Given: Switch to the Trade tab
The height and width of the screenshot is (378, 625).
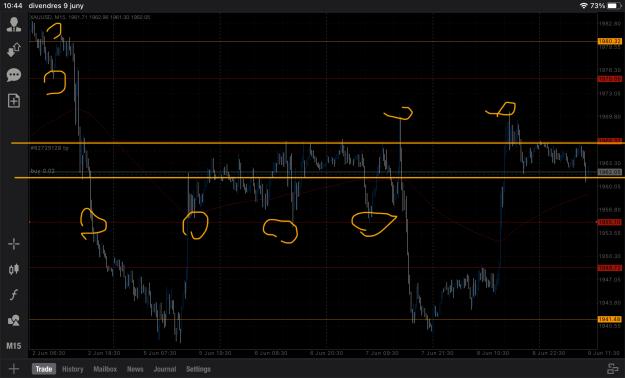Looking at the screenshot, I should (x=44, y=369).
